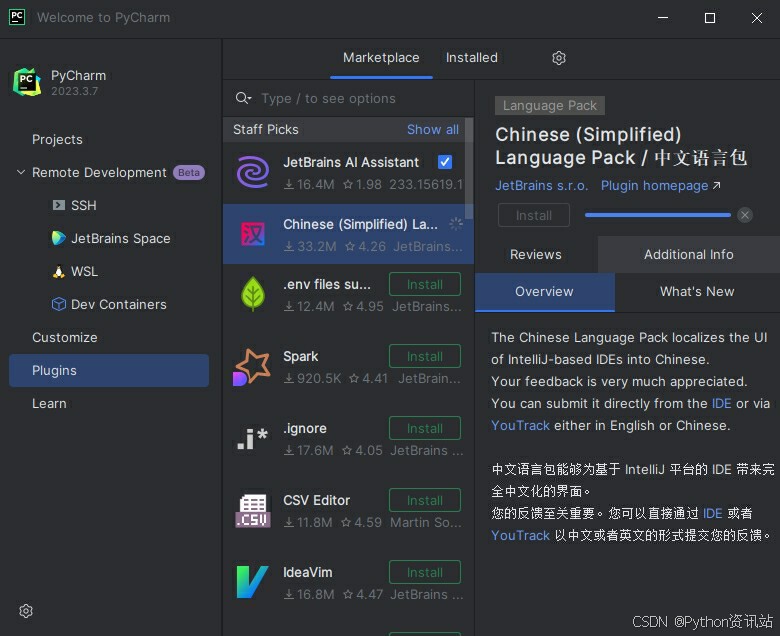Click the disabled Install button in details

[534, 215]
